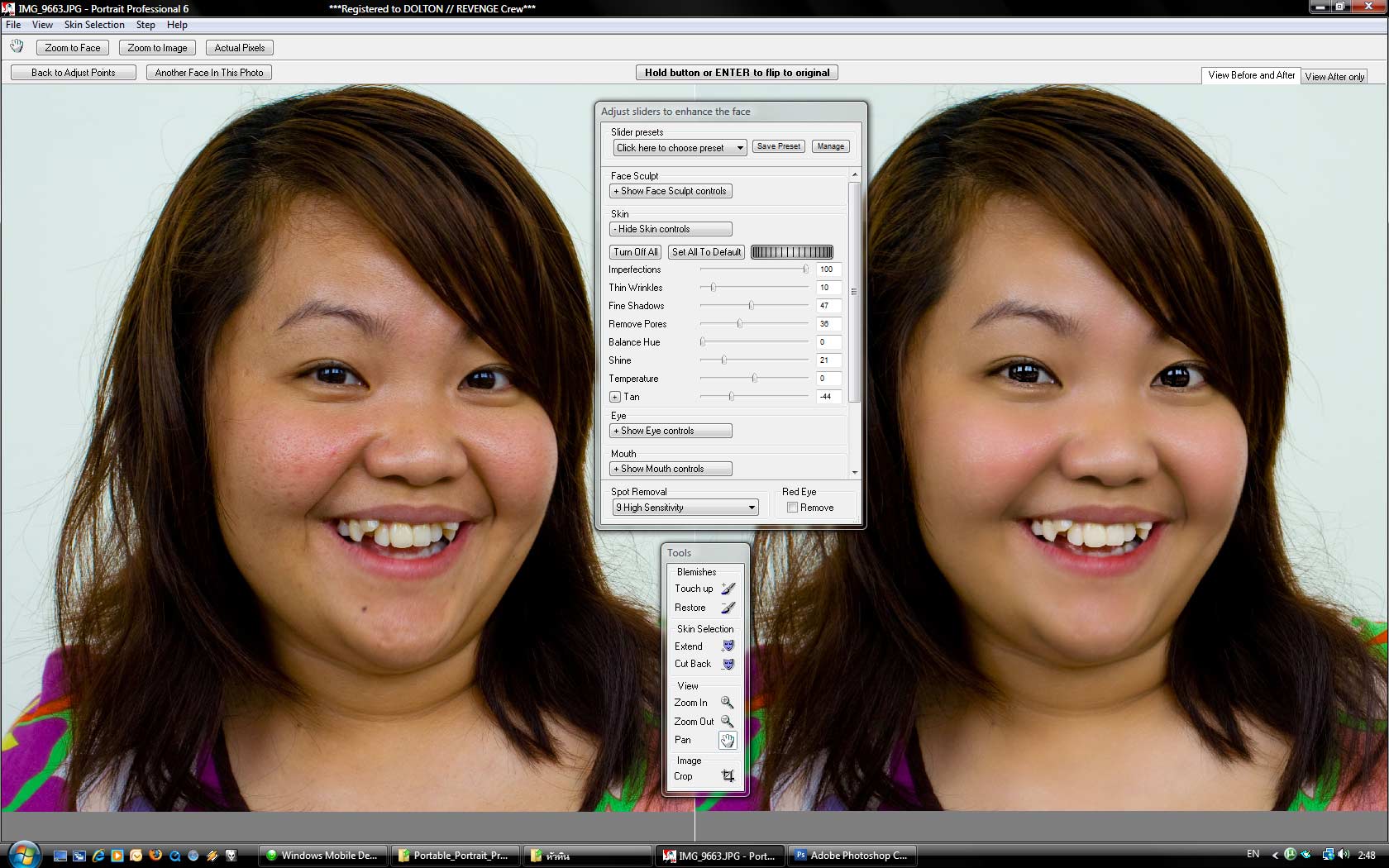Click the Zoom Out magnifier icon

tap(727, 722)
